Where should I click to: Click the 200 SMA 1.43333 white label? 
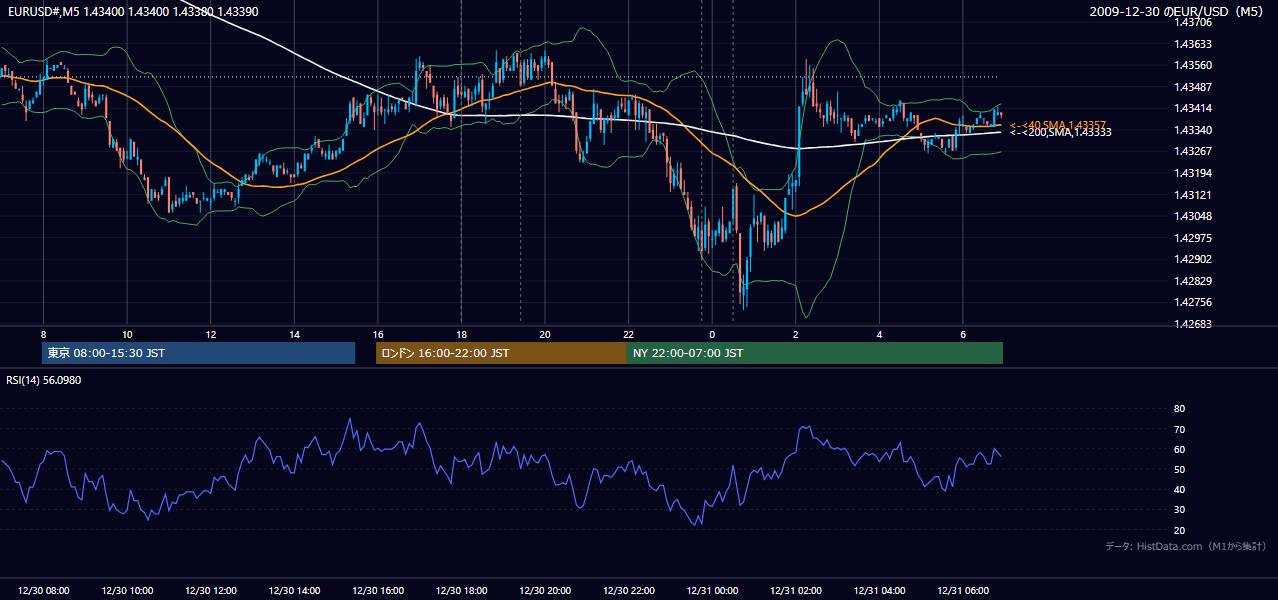pos(1061,132)
